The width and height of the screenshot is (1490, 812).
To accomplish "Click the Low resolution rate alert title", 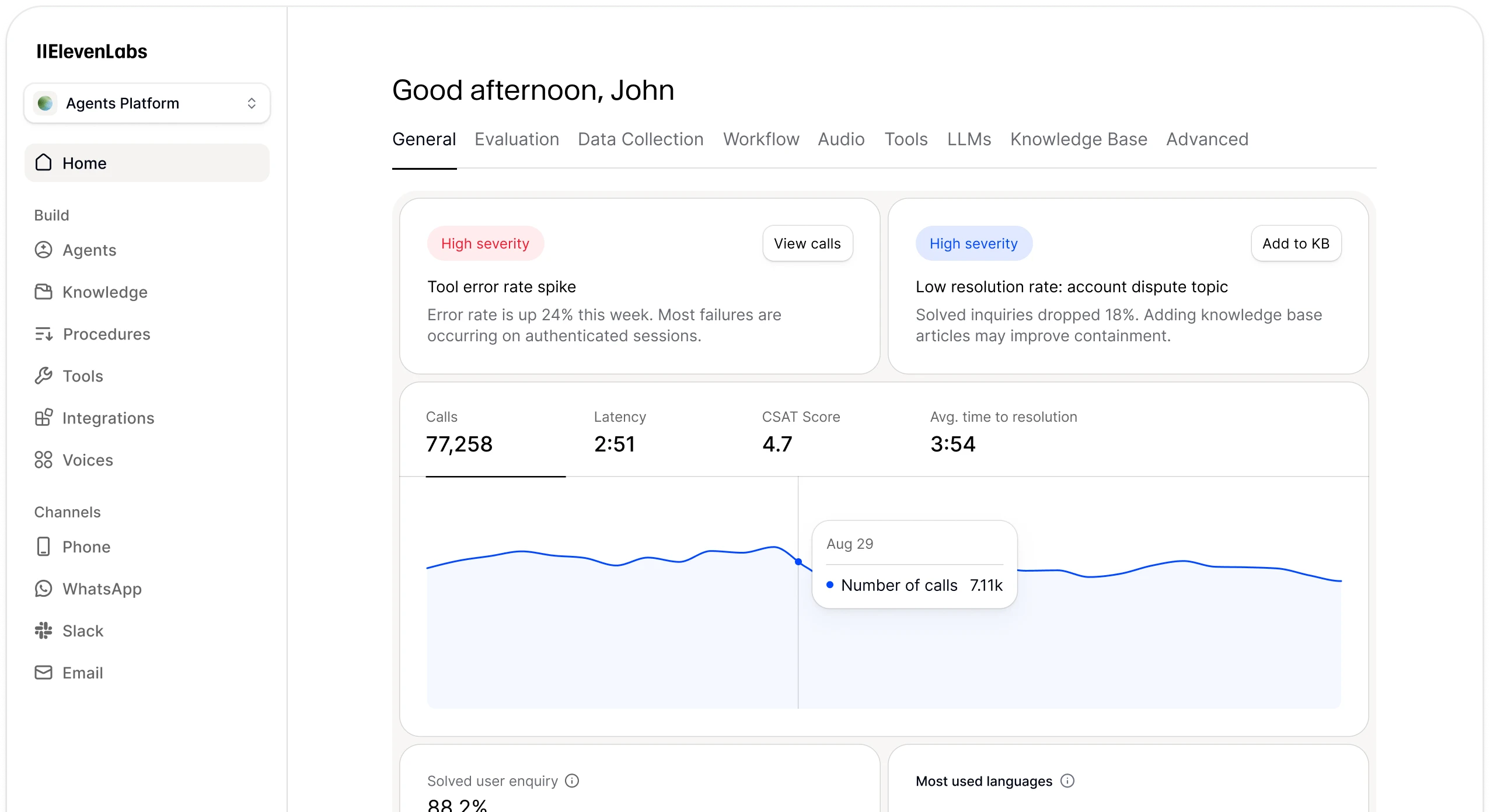I will (1072, 286).
